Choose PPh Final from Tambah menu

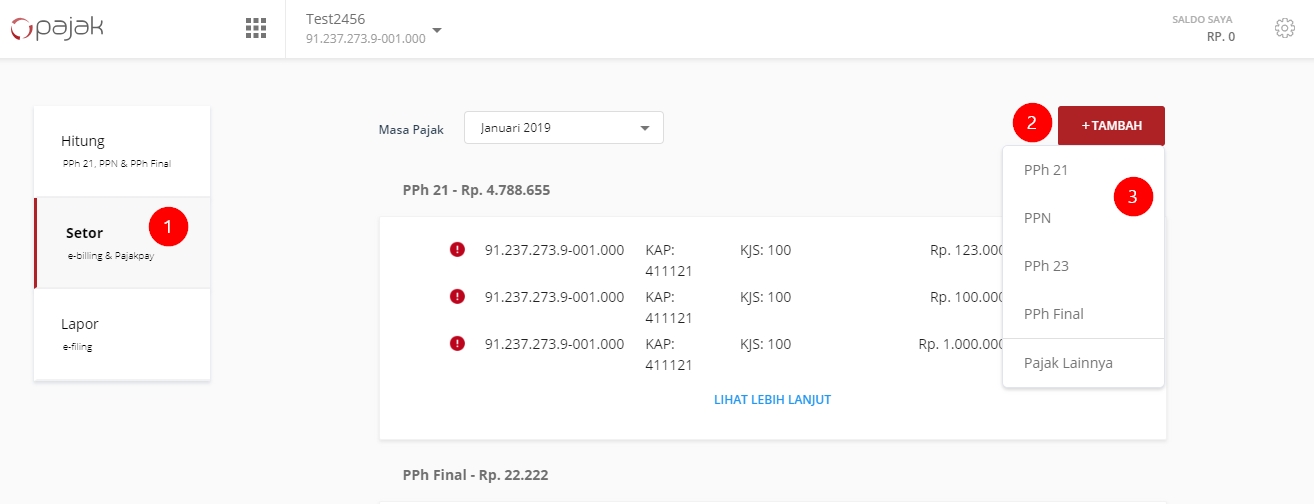[1083, 314]
